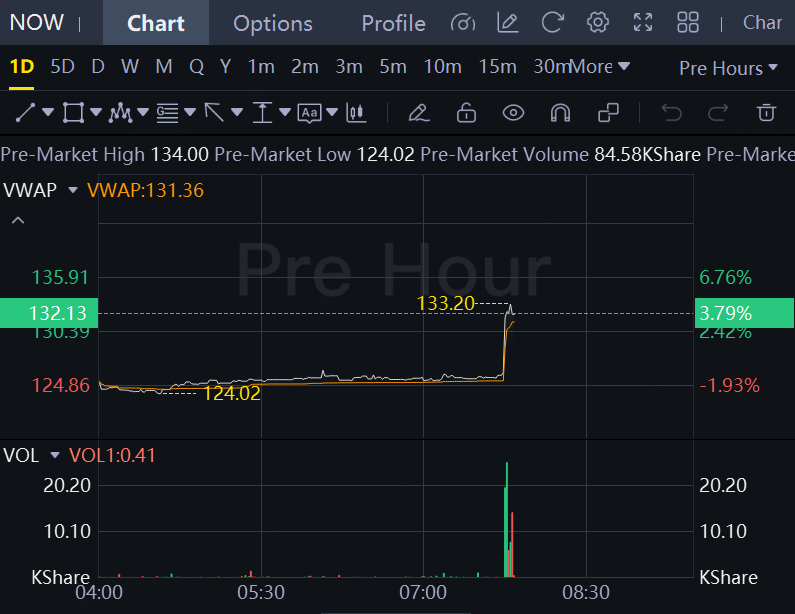Click the gauge indicator icon in header

coord(463,23)
